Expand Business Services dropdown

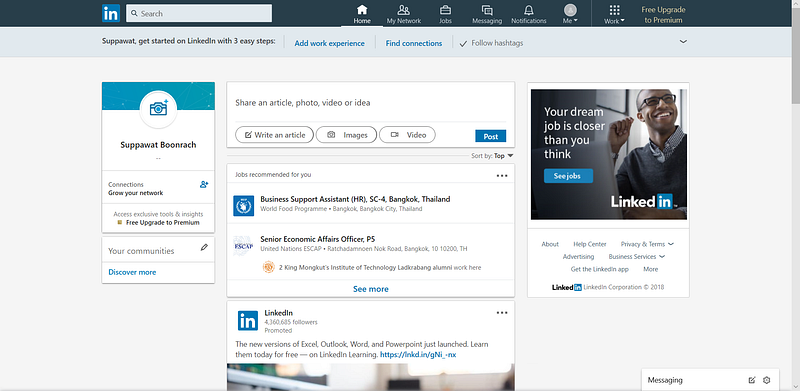[637, 256]
